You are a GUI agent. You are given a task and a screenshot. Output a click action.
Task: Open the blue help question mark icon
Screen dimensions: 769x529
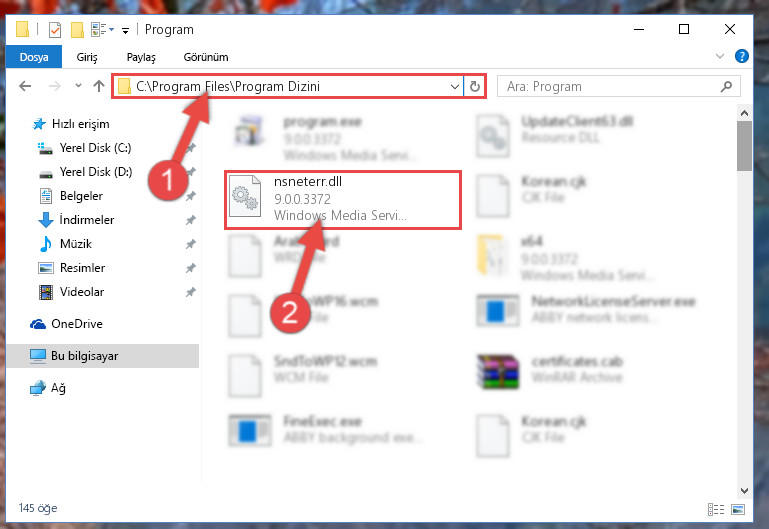pyautogui.click(x=742, y=56)
